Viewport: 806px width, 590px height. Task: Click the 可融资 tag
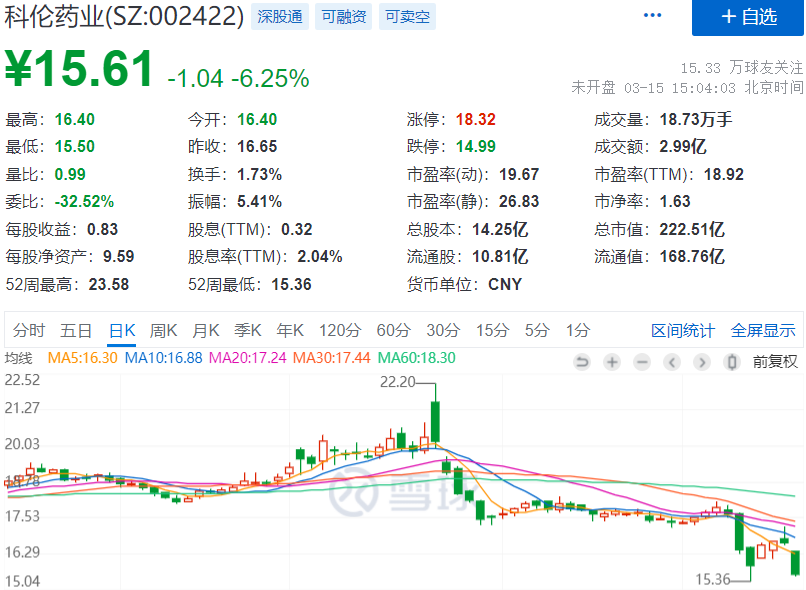[x=343, y=16]
